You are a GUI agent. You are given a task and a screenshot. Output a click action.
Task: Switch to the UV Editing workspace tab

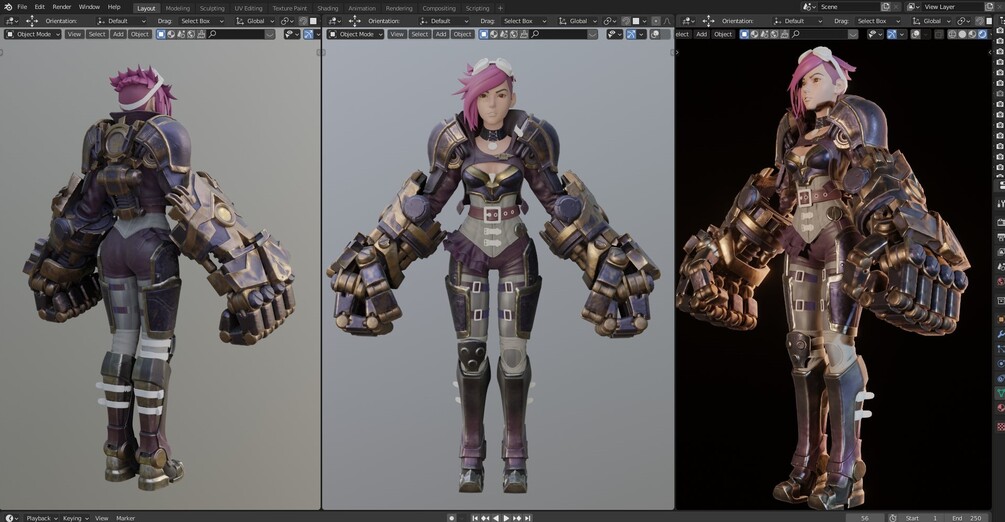248,8
